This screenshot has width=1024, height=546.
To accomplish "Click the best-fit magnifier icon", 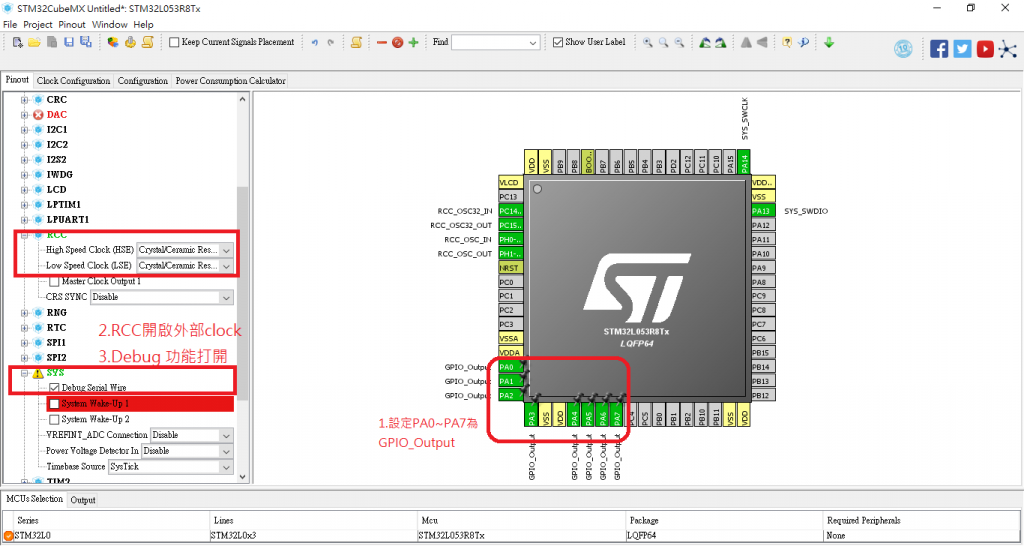I will [x=664, y=42].
